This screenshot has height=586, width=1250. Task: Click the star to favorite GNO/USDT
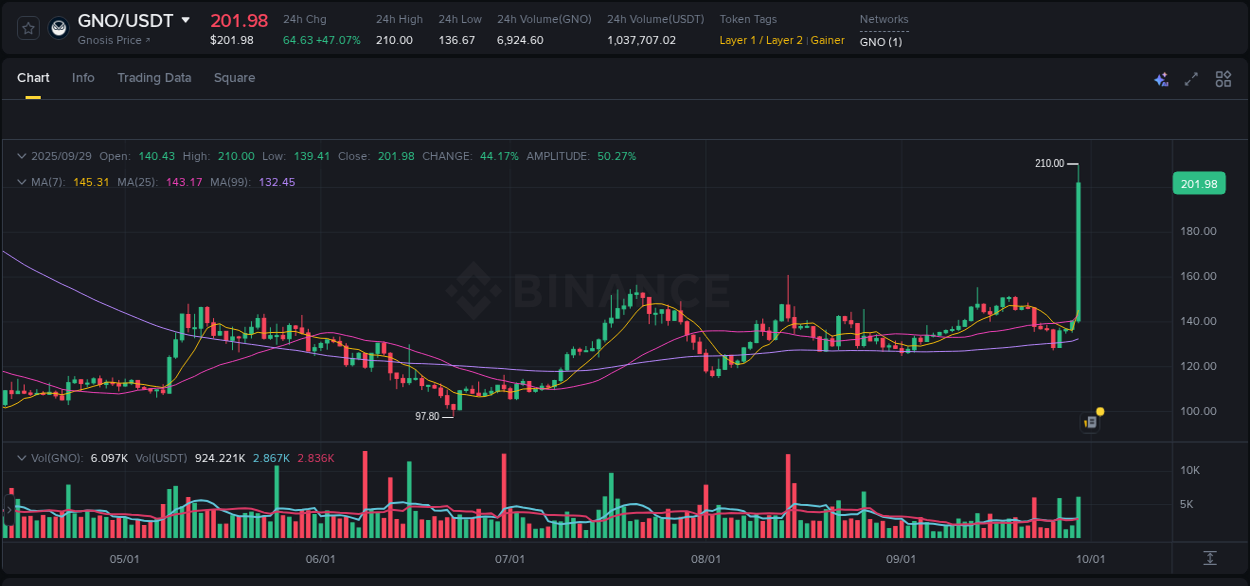point(27,27)
